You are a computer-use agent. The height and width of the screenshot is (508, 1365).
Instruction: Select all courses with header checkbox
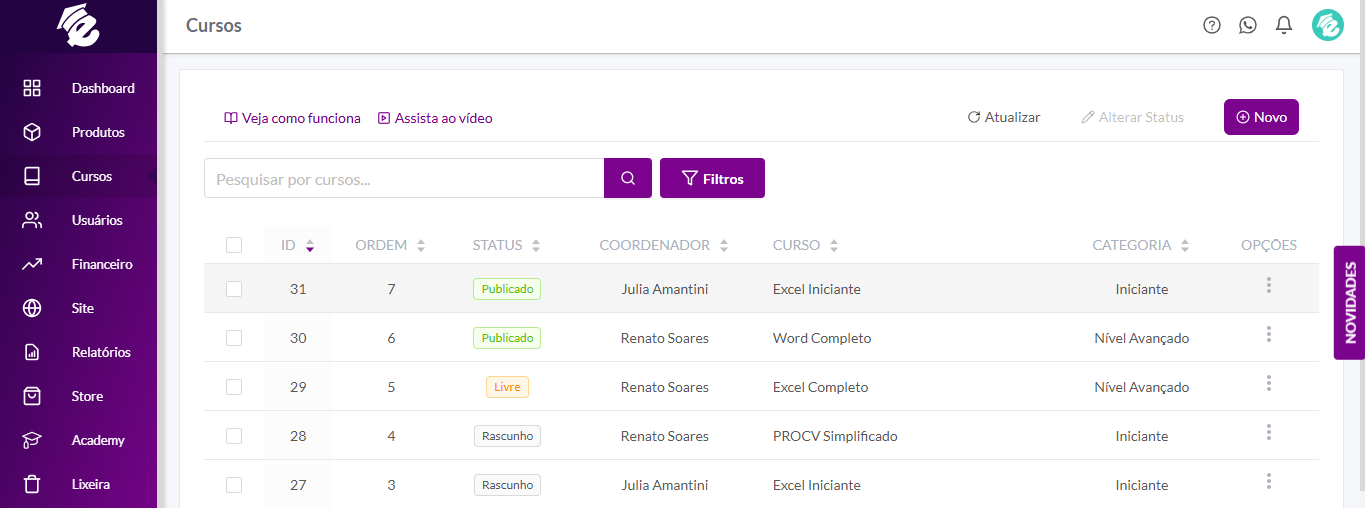(234, 245)
